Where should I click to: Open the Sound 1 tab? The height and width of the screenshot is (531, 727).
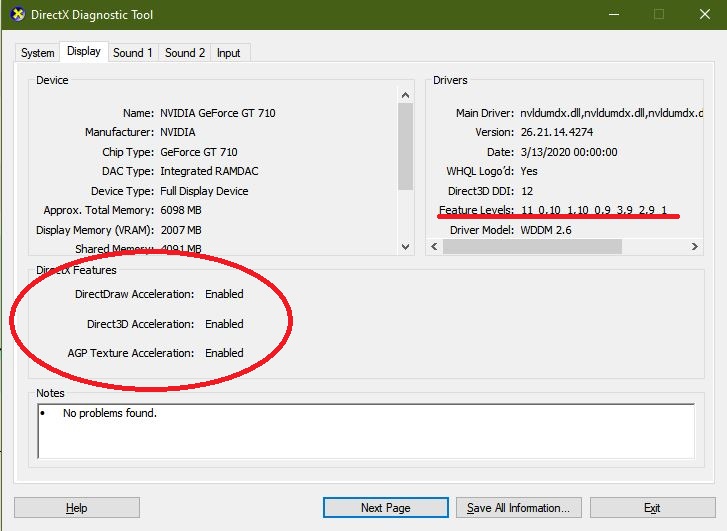[x=133, y=53]
